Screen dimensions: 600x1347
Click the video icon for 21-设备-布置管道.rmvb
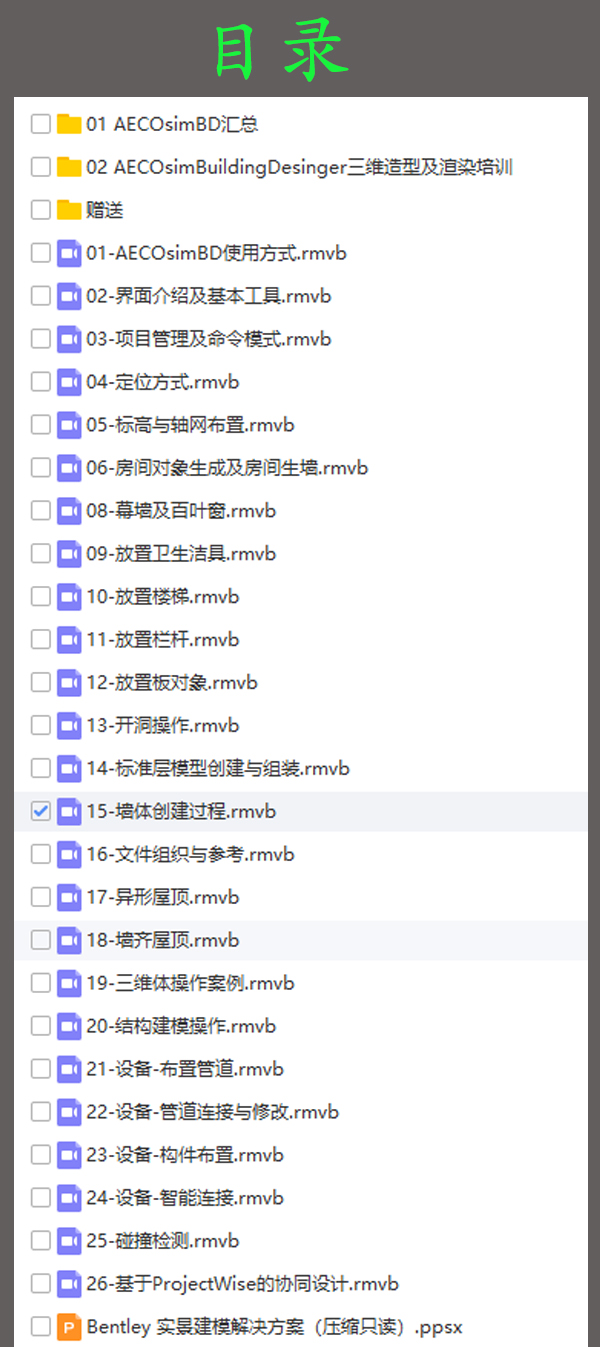[69, 1070]
